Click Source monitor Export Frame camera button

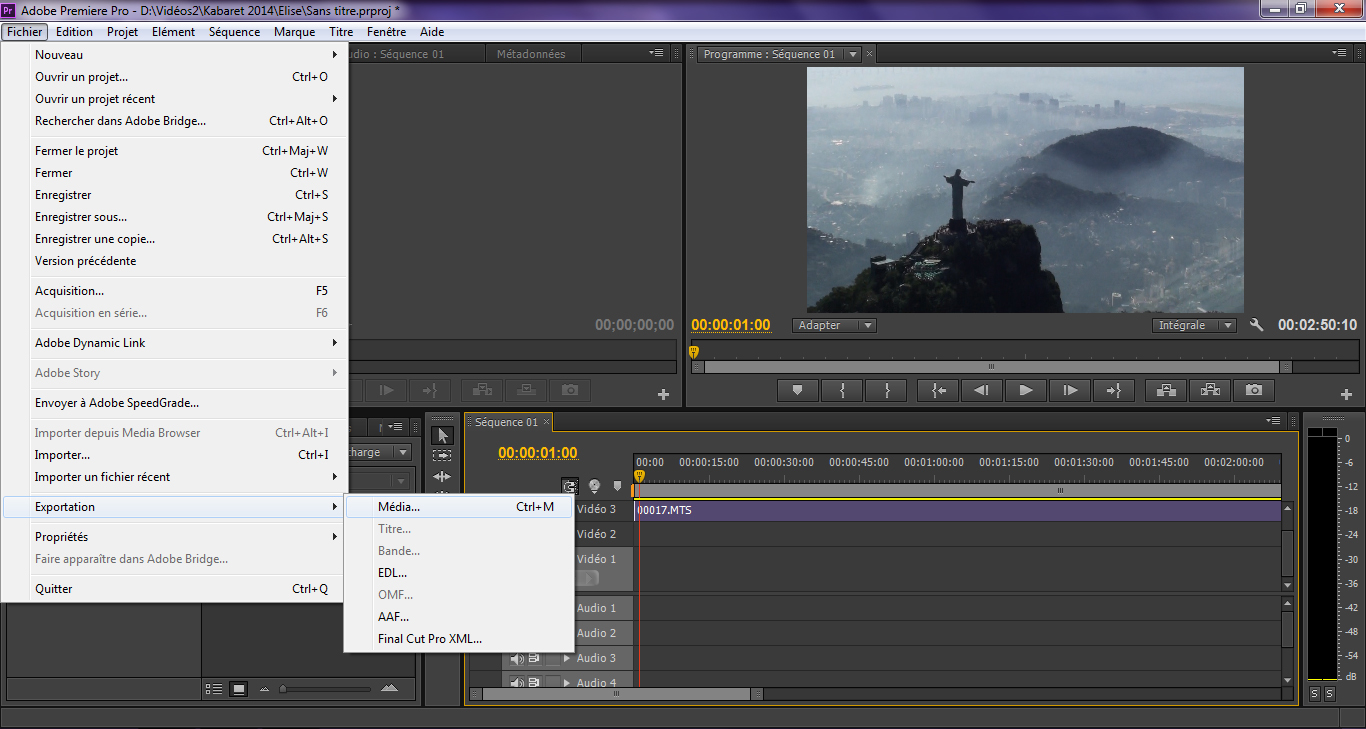[569, 390]
